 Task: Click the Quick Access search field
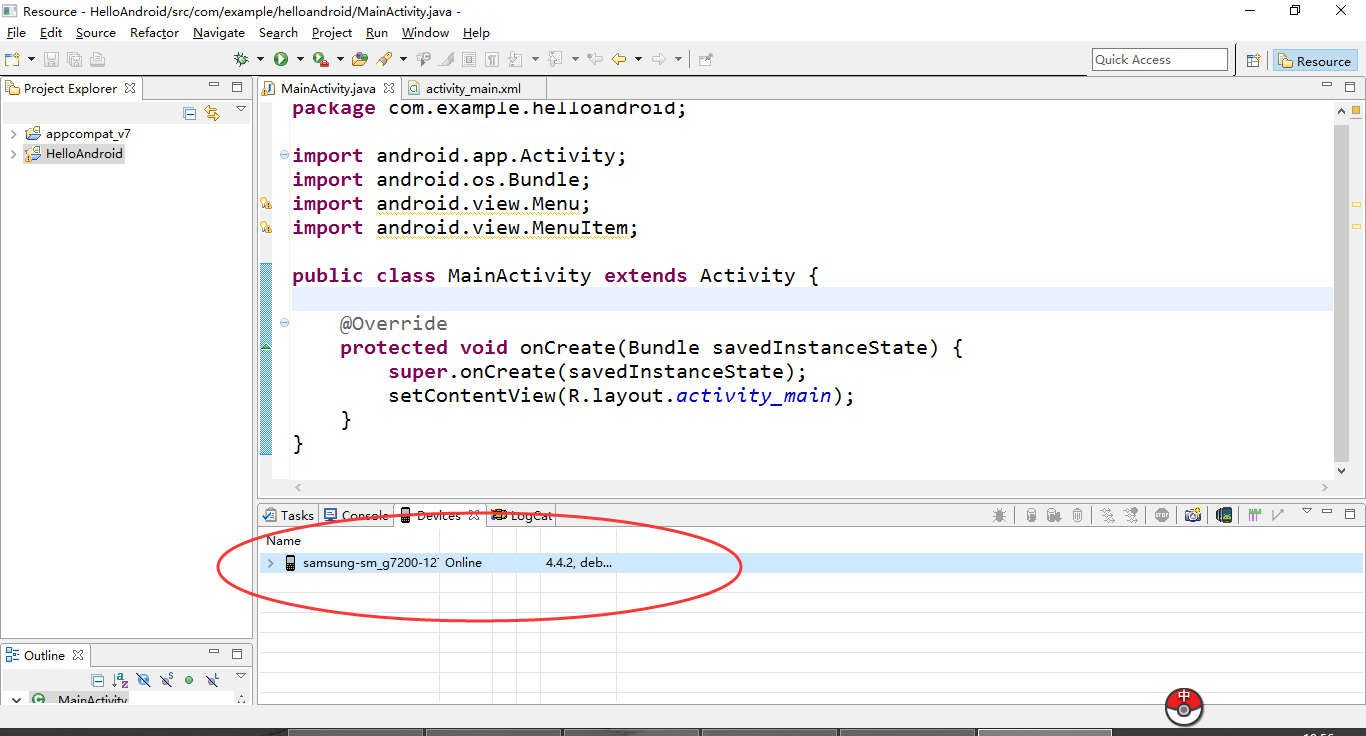pos(1160,60)
